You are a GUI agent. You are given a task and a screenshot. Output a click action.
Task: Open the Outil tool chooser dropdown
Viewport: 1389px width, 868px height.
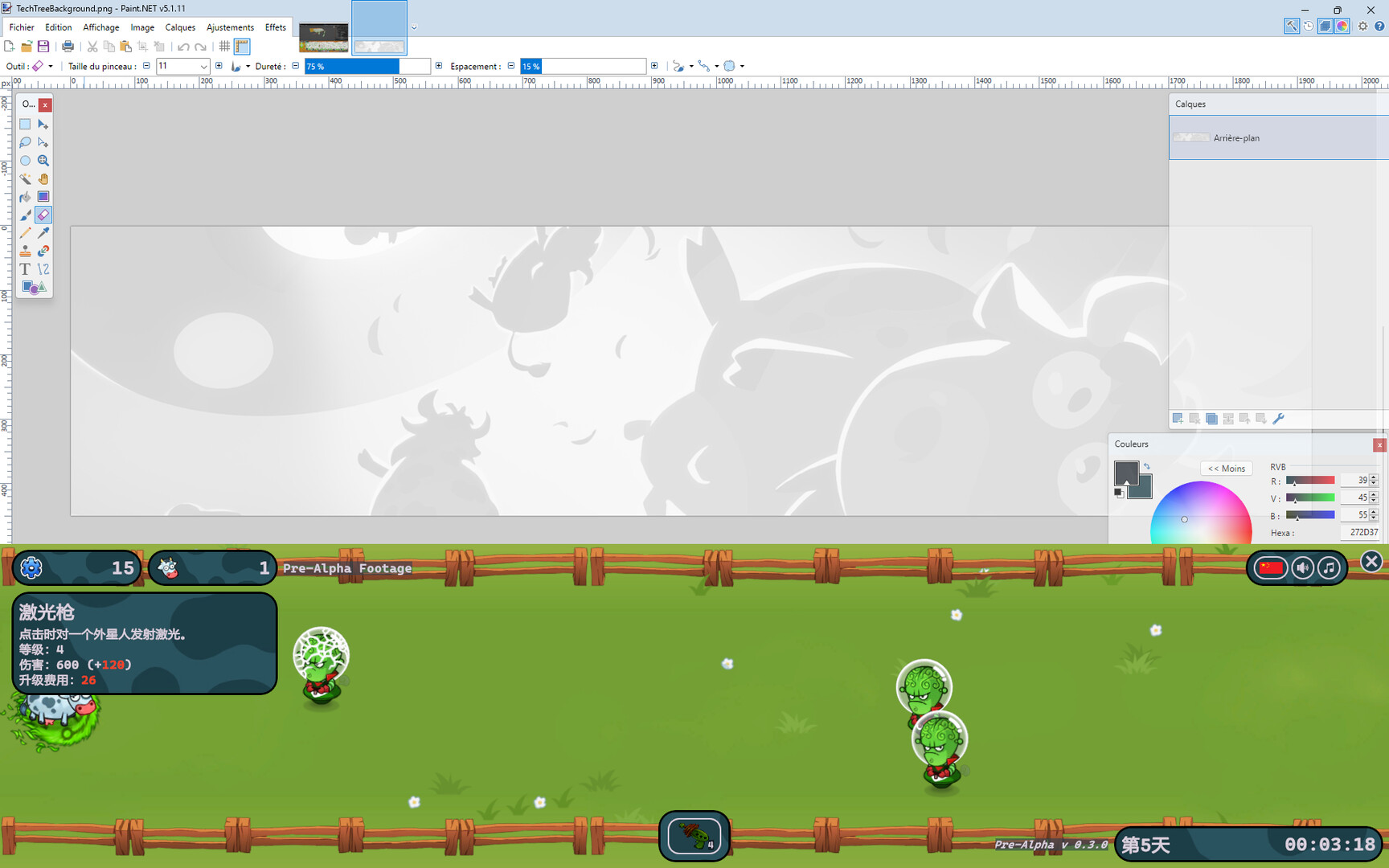(42, 66)
